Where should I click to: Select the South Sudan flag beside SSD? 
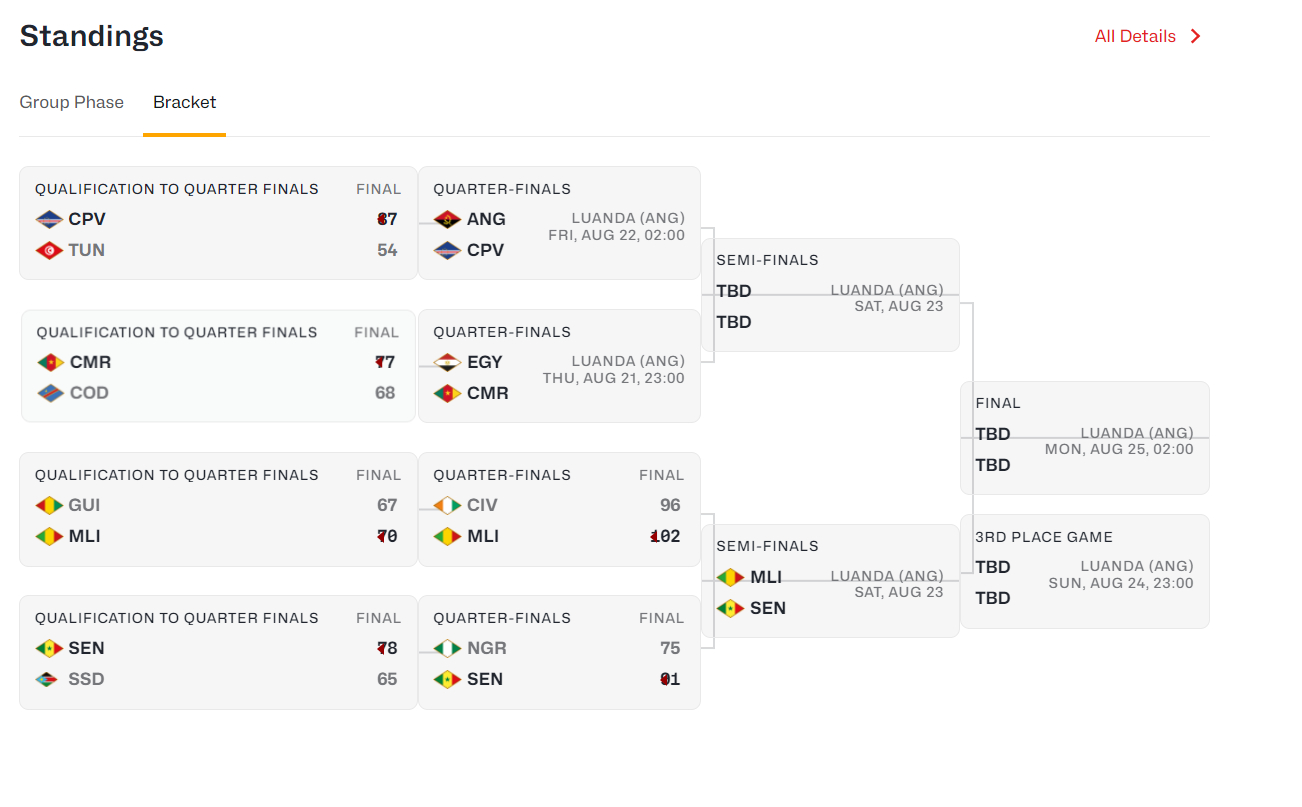pyautogui.click(x=49, y=679)
